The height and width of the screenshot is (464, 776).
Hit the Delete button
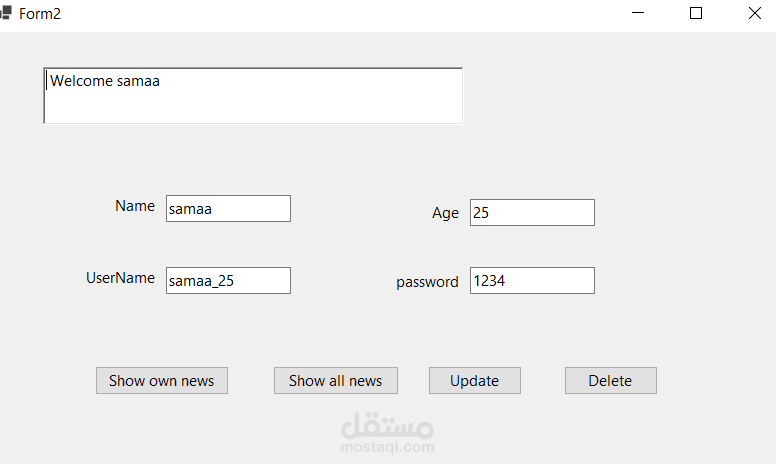[610, 380]
